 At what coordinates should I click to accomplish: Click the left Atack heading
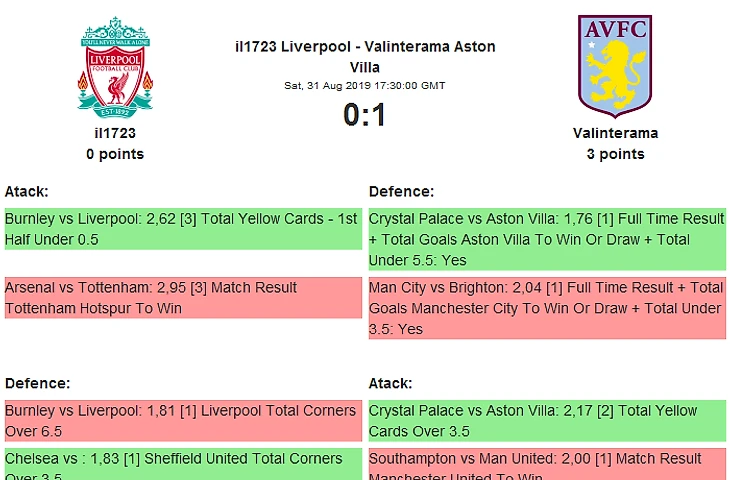click(x=27, y=191)
